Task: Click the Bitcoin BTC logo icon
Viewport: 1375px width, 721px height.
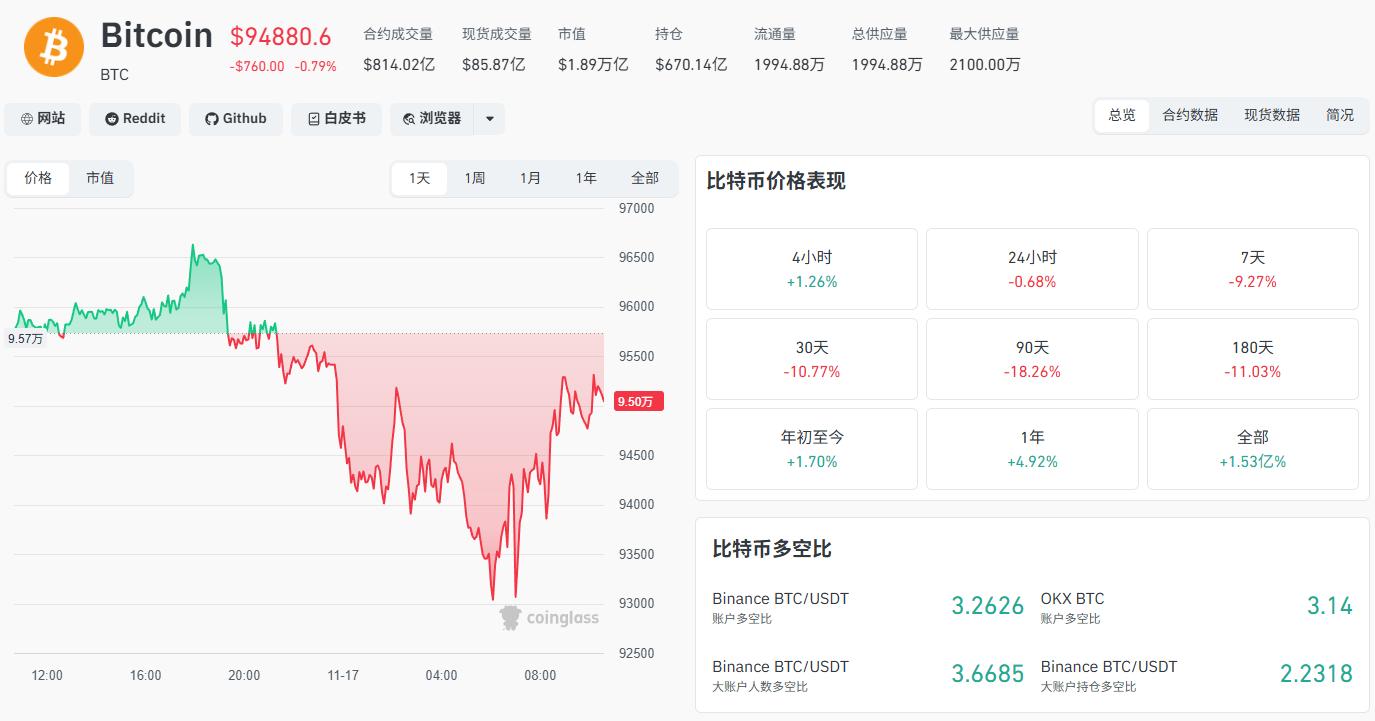Action: pos(54,47)
